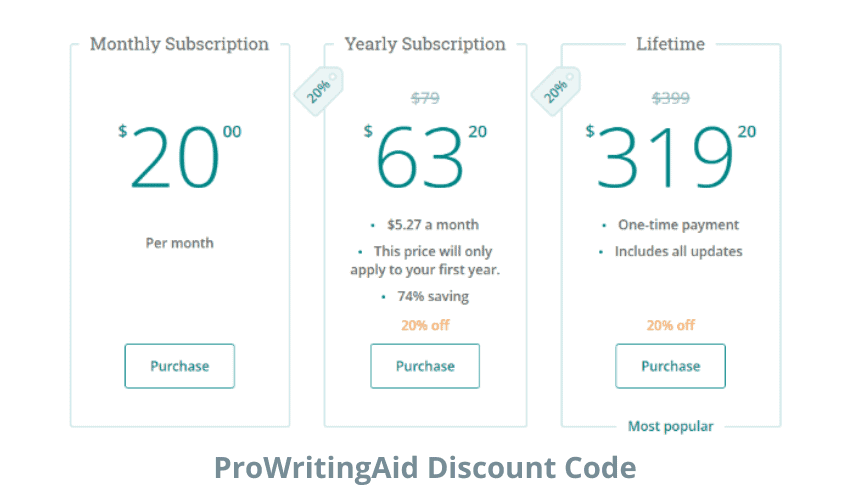Viewport: 850px width, 500px height.
Task: Click the 74% saving bullet
Action: [x=433, y=297]
